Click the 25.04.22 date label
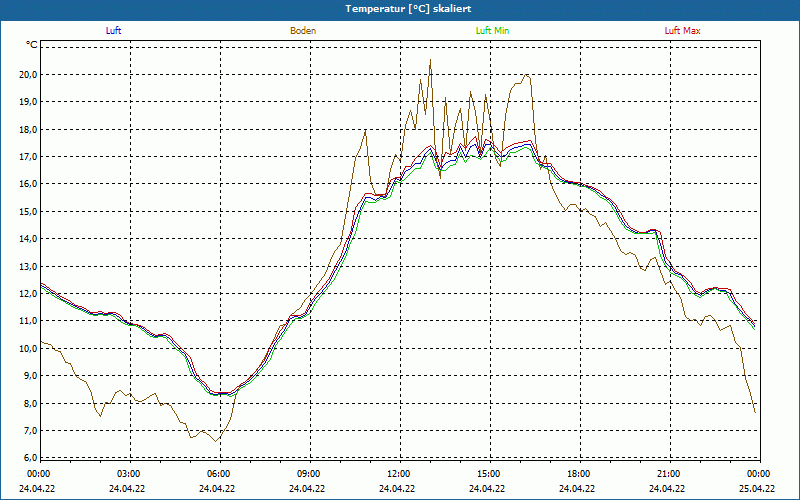The height and width of the screenshot is (500, 800). point(757,488)
